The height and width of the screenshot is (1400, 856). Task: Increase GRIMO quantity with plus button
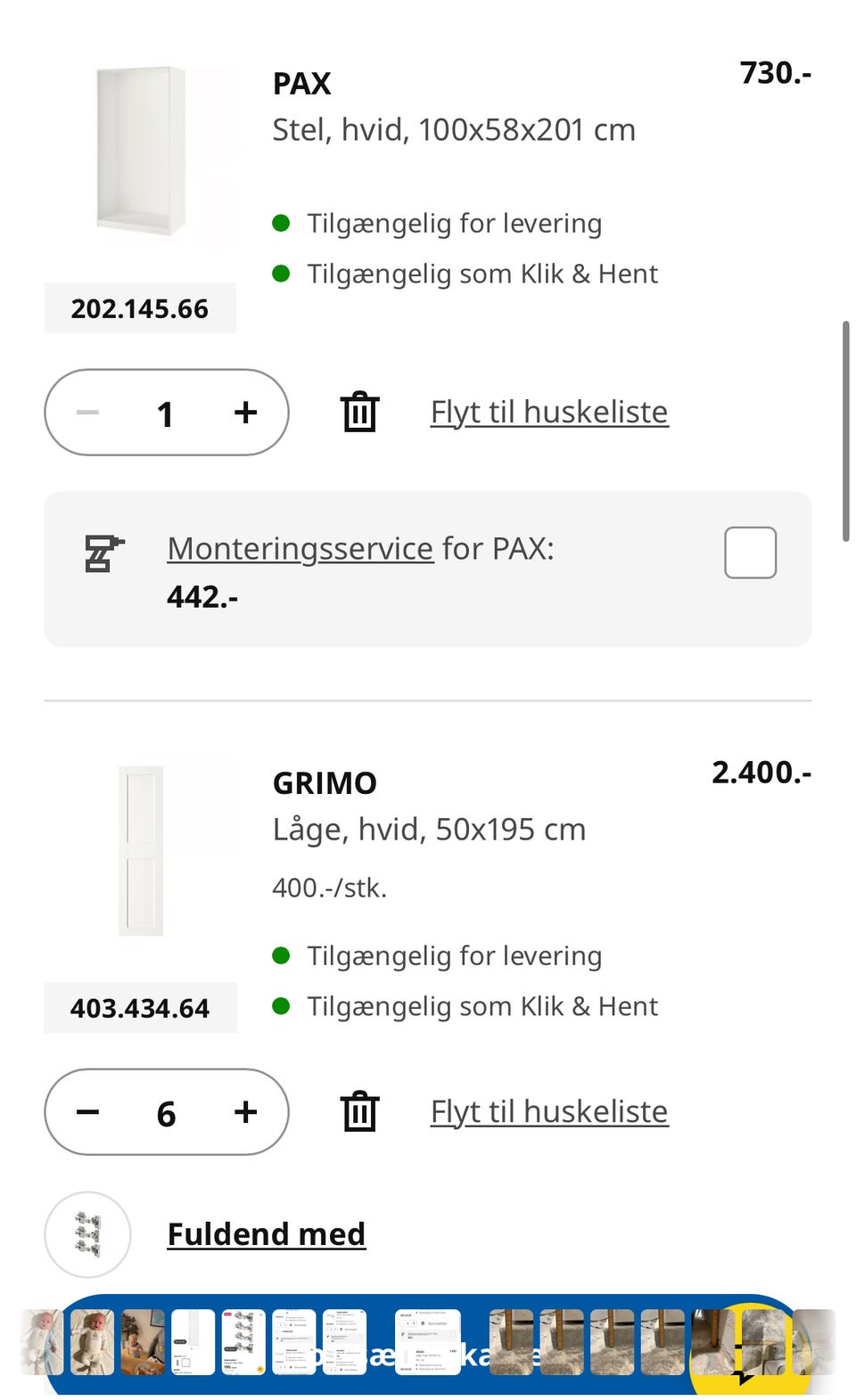point(245,1112)
